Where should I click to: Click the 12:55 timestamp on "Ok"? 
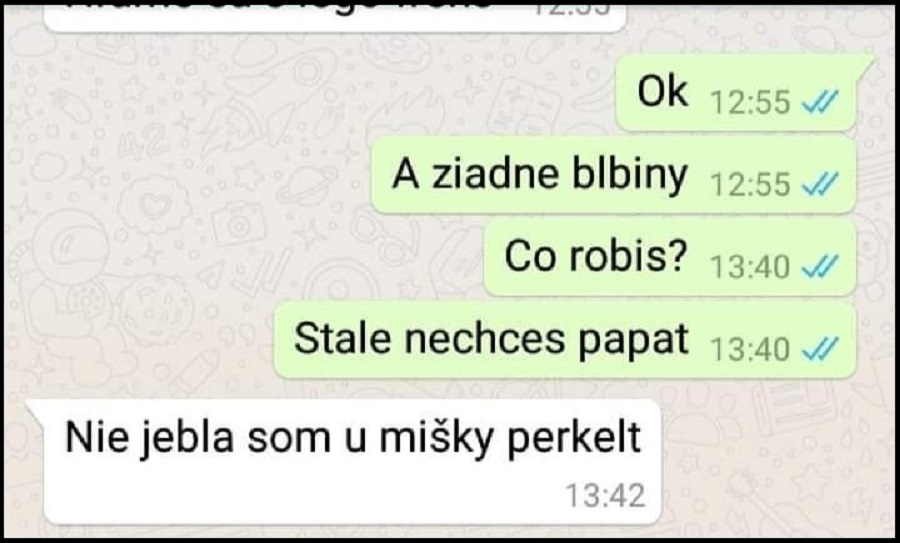[751, 102]
